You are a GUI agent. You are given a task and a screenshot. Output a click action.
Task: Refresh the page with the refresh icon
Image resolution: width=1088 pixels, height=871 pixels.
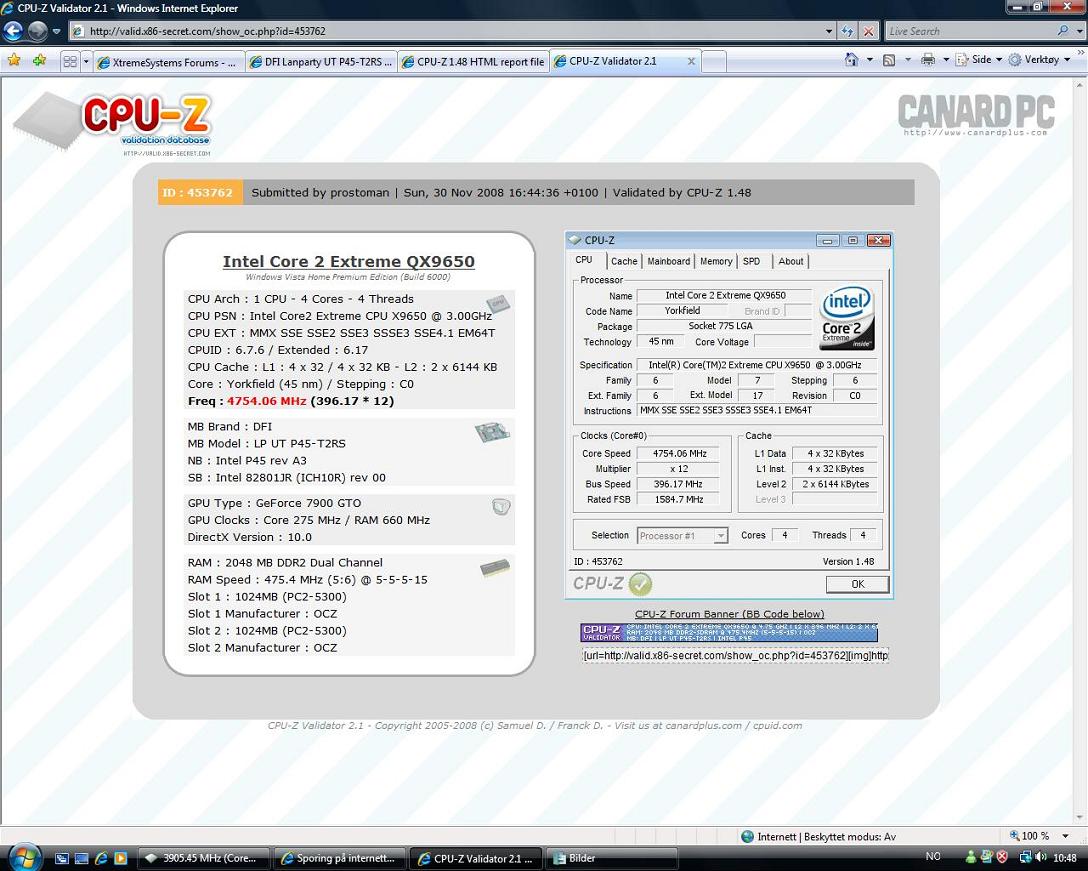pos(847,31)
